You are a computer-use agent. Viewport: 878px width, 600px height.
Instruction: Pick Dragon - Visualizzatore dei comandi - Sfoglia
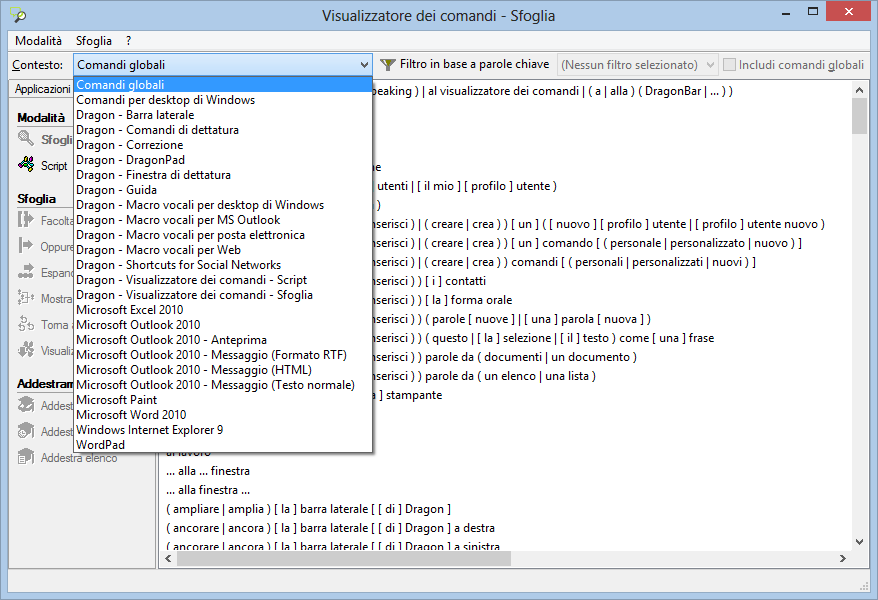pyautogui.click(x=223, y=295)
